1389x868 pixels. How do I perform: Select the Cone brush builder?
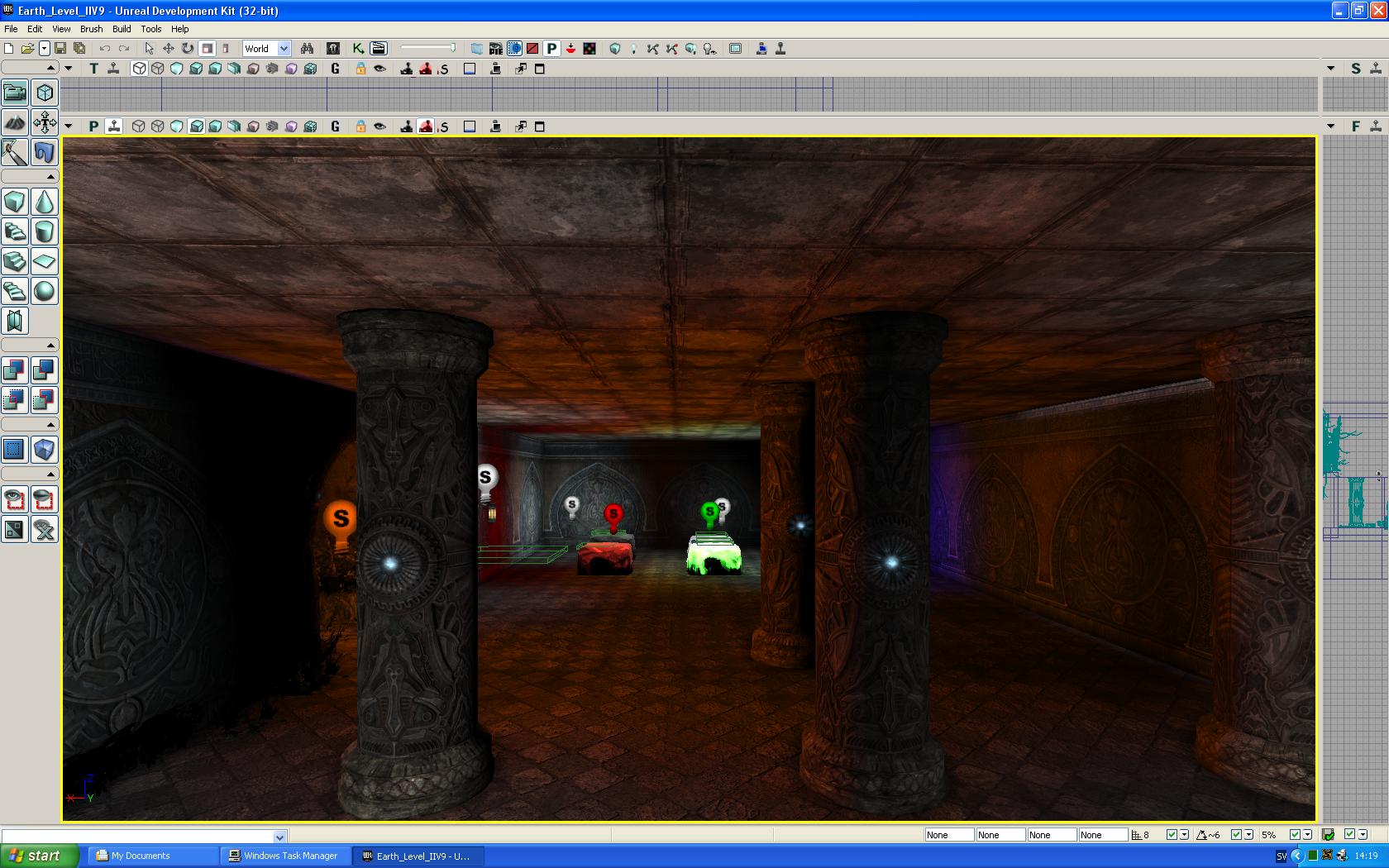[x=45, y=202]
